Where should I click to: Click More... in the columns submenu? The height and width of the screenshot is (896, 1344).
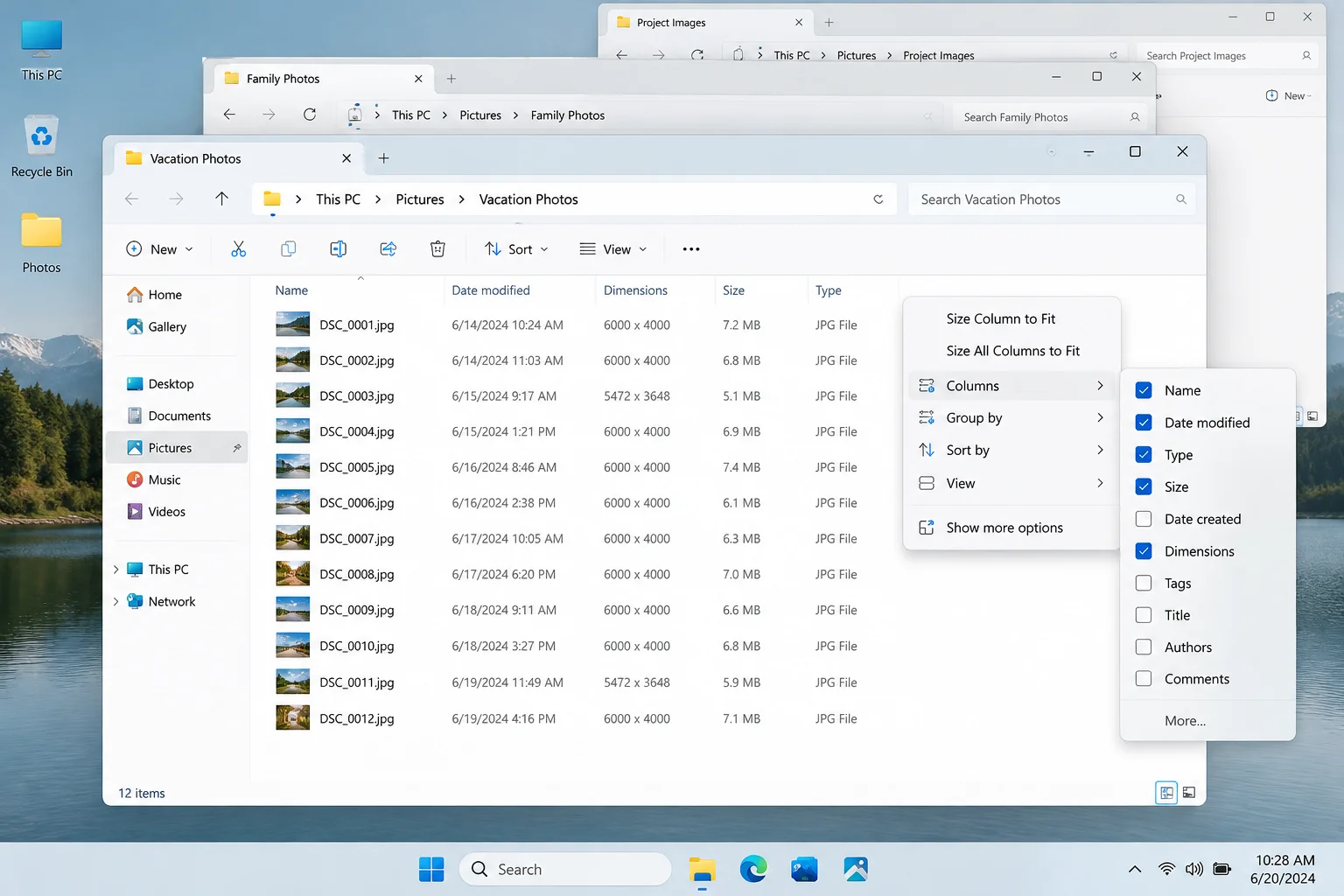(1185, 721)
